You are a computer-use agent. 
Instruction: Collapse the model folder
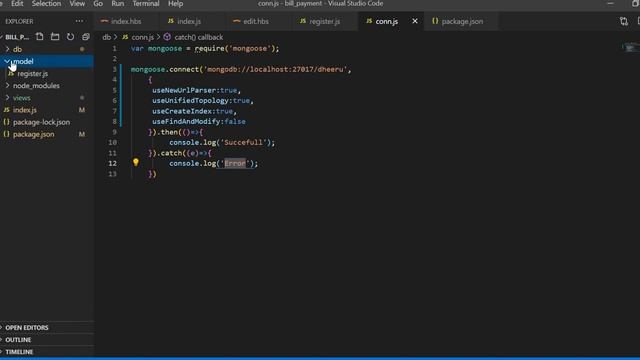pos(7,61)
